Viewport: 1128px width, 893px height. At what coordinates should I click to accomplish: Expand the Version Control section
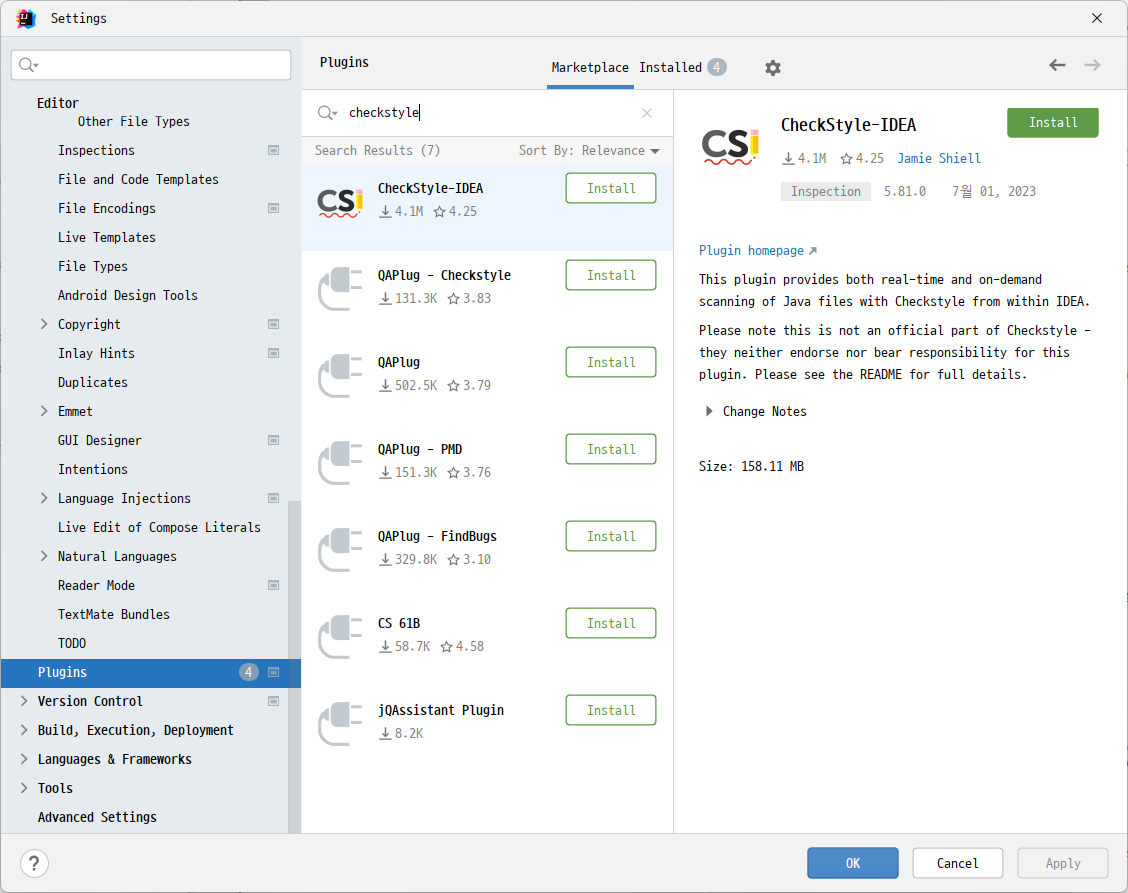(x=24, y=702)
